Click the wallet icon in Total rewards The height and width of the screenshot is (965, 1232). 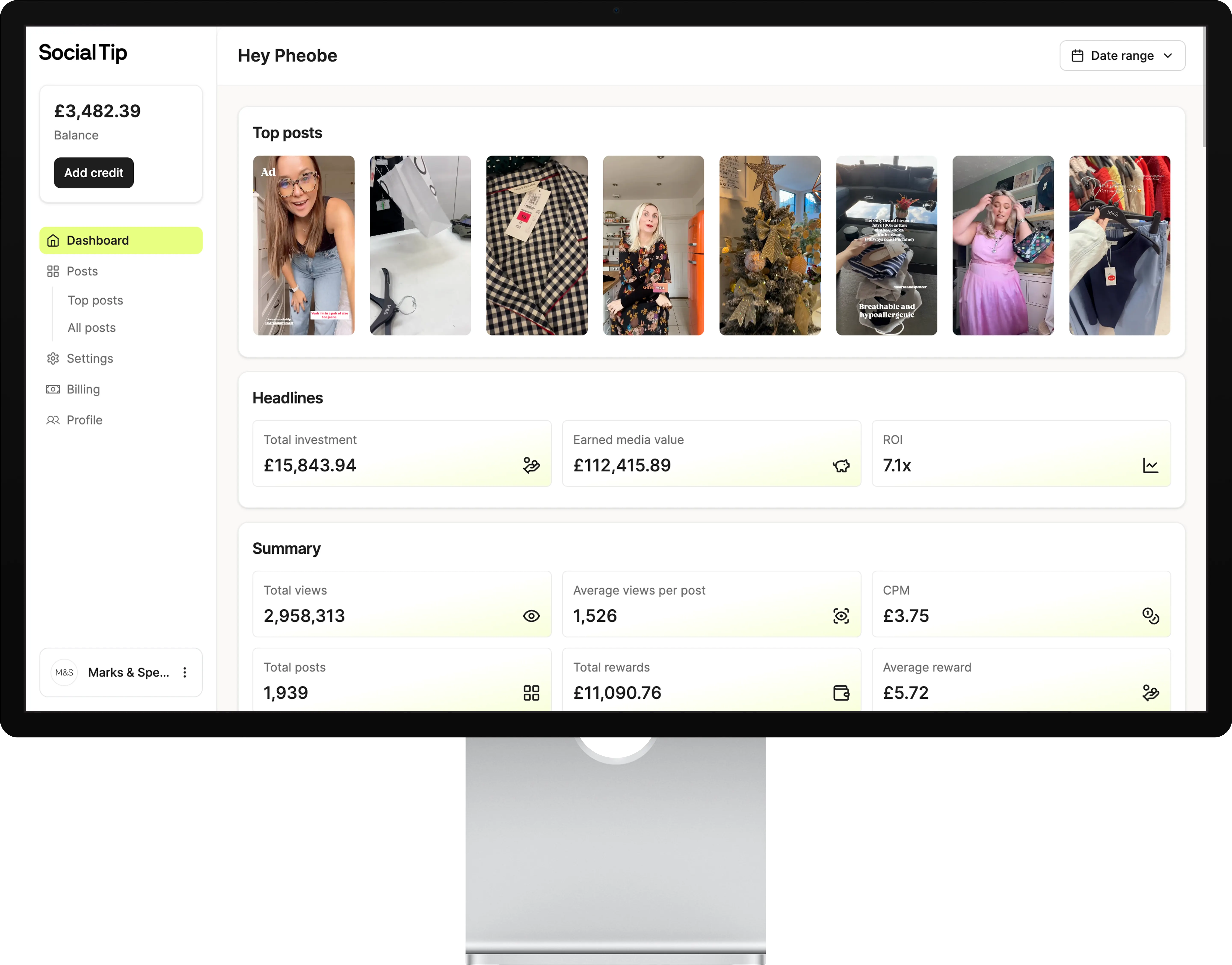coord(841,693)
